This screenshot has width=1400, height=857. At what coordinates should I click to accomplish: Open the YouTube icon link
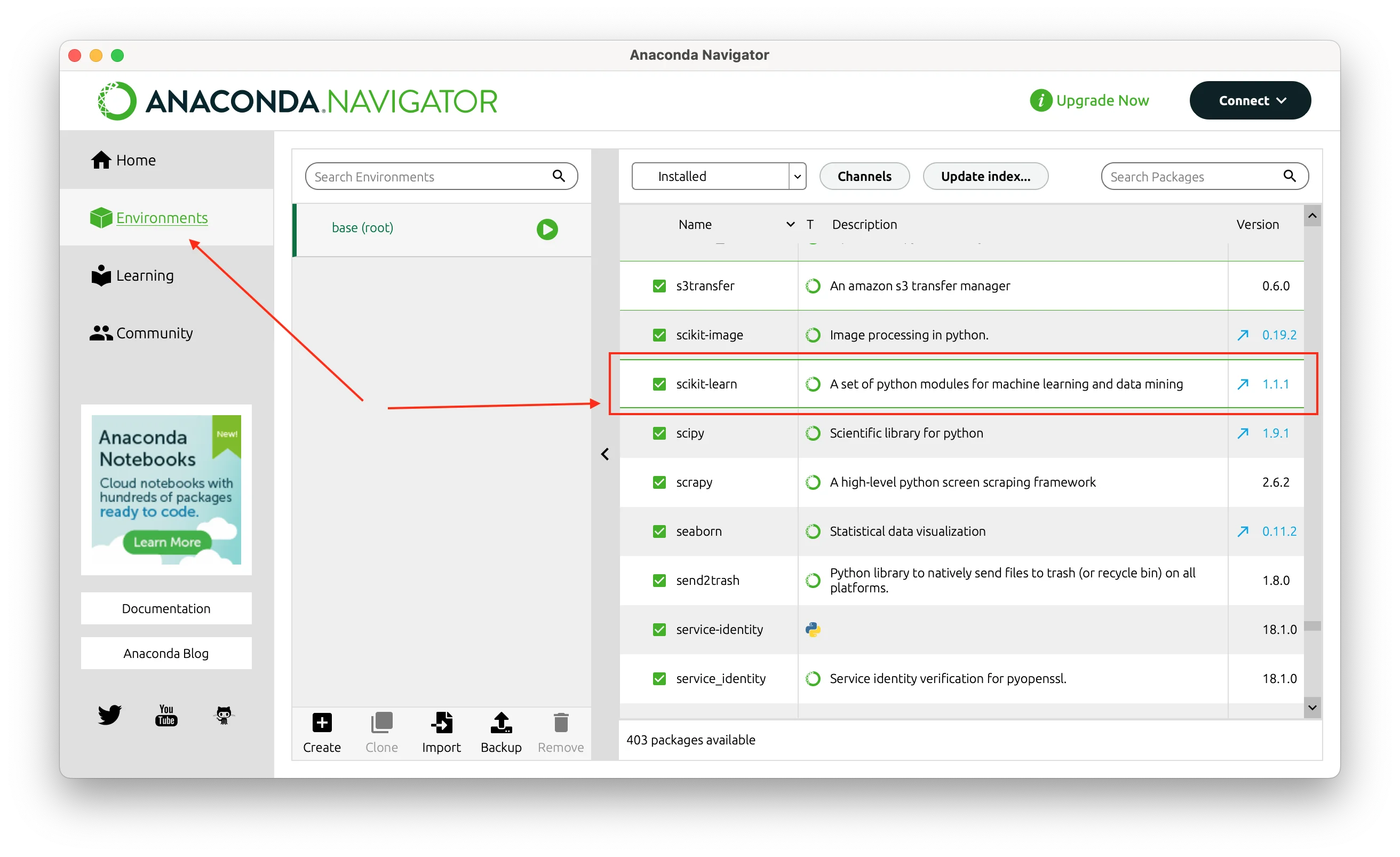tap(166, 715)
